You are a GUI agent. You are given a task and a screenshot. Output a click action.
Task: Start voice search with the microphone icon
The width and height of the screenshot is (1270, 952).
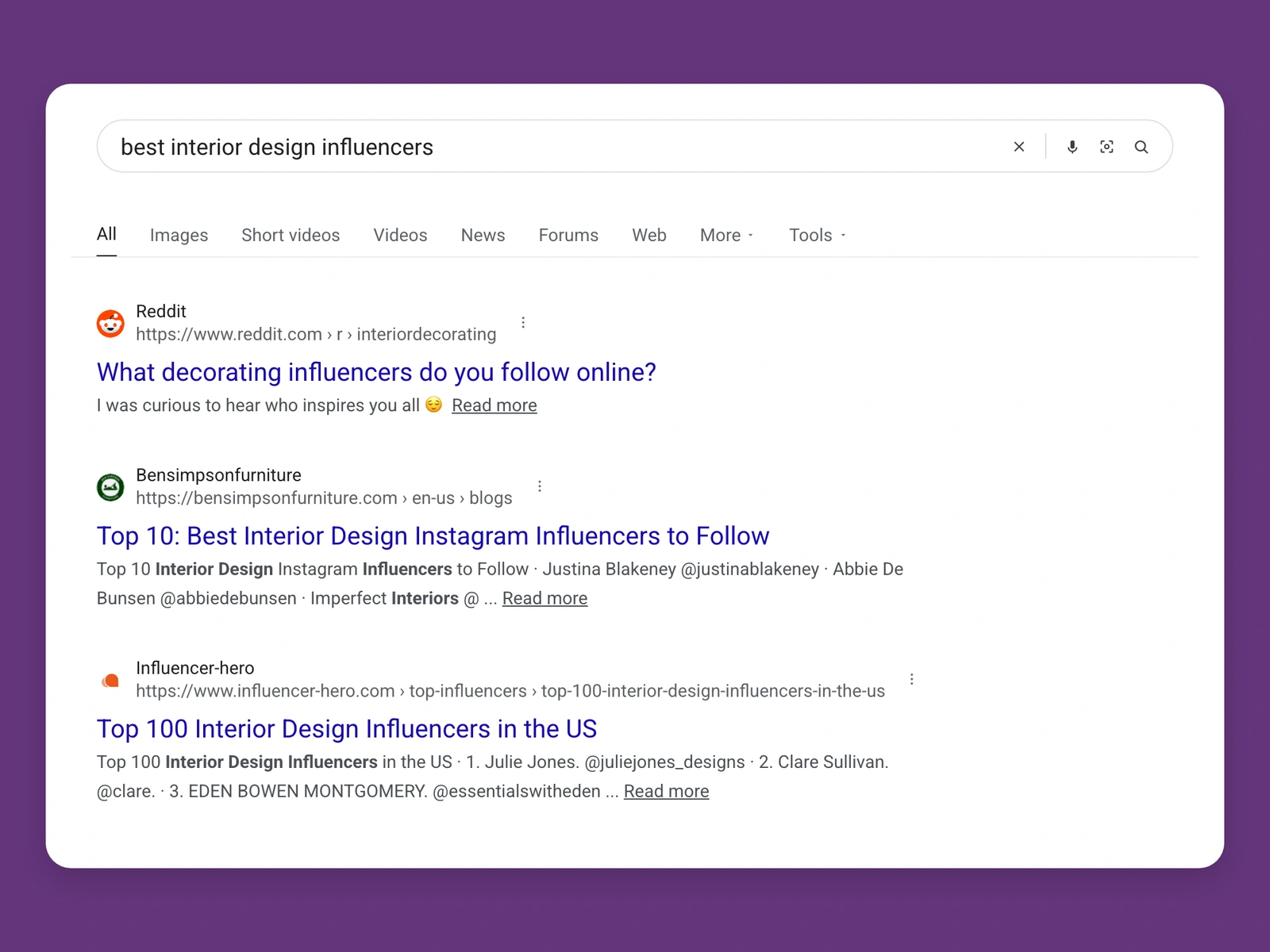(x=1072, y=147)
